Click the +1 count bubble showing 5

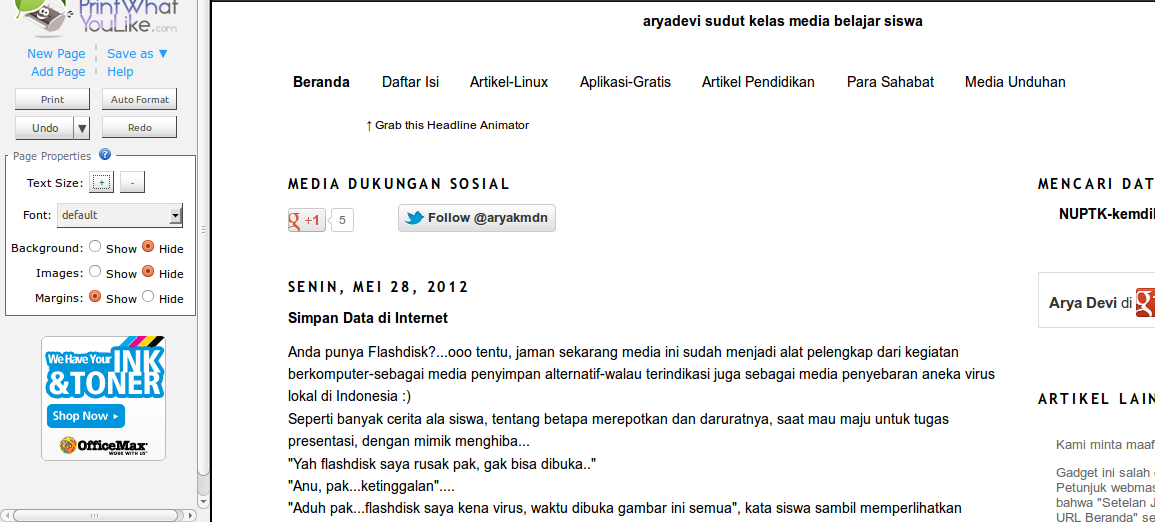point(343,220)
